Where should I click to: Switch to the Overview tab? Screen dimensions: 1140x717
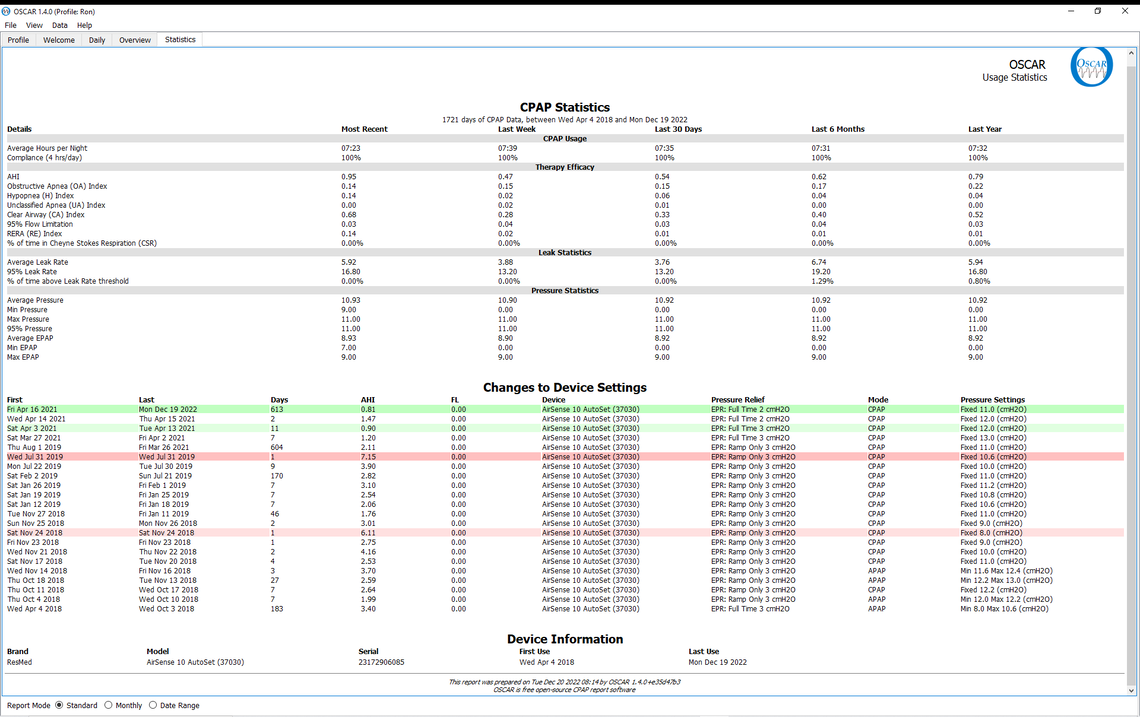click(x=135, y=40)
